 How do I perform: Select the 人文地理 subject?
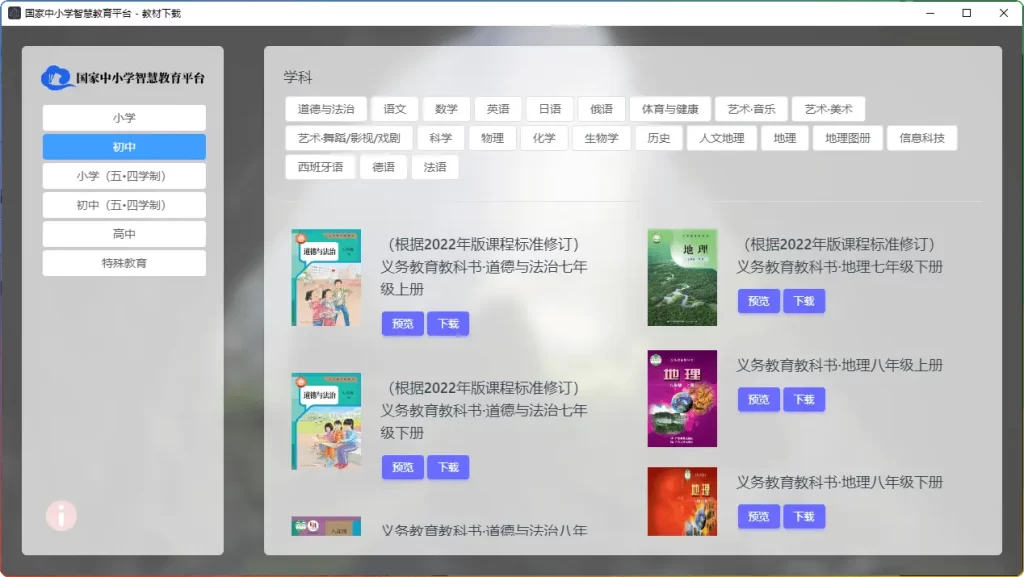[x=722, y=138]
